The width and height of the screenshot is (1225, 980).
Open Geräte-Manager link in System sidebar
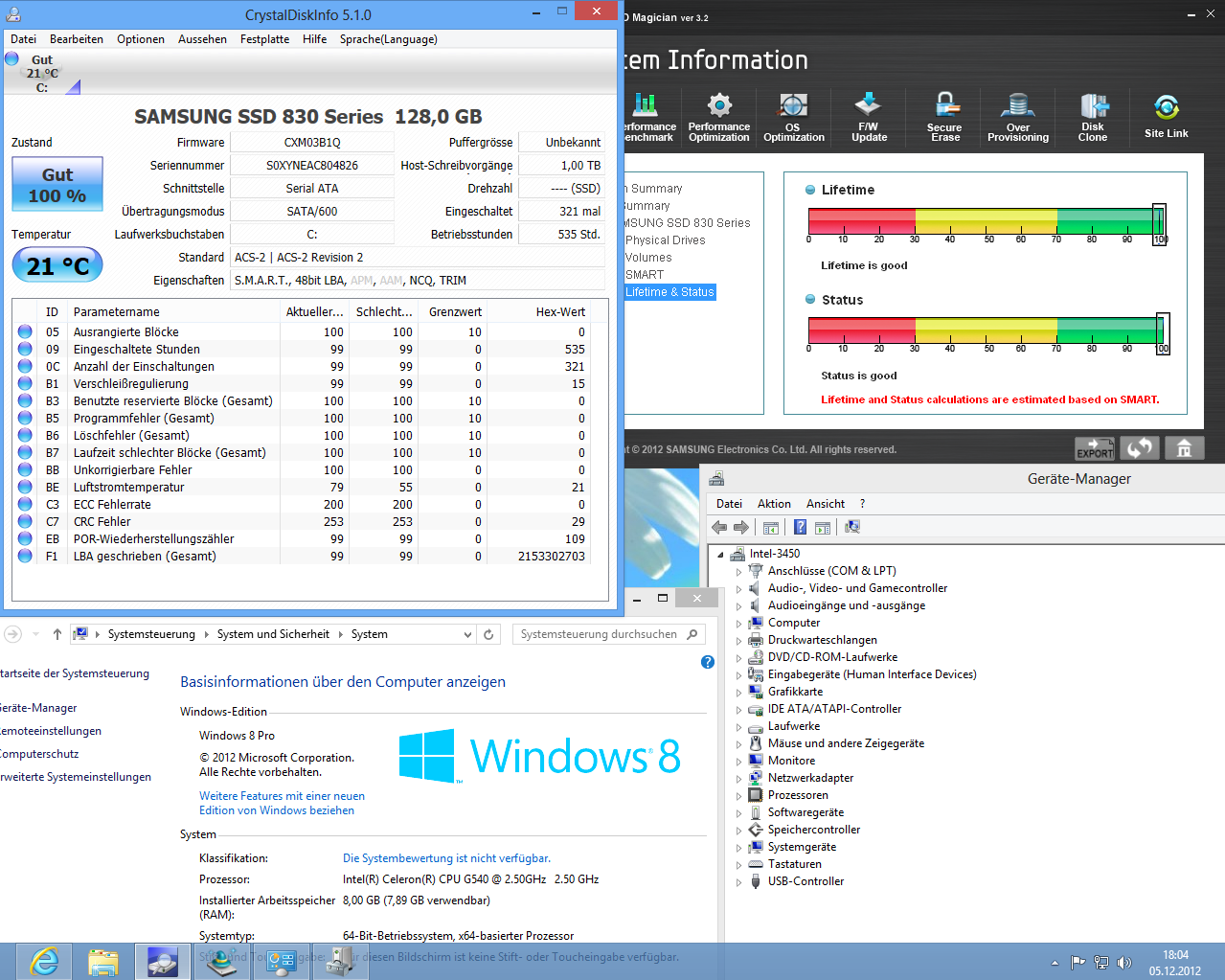pyautogui.click(x=38, y=708)
